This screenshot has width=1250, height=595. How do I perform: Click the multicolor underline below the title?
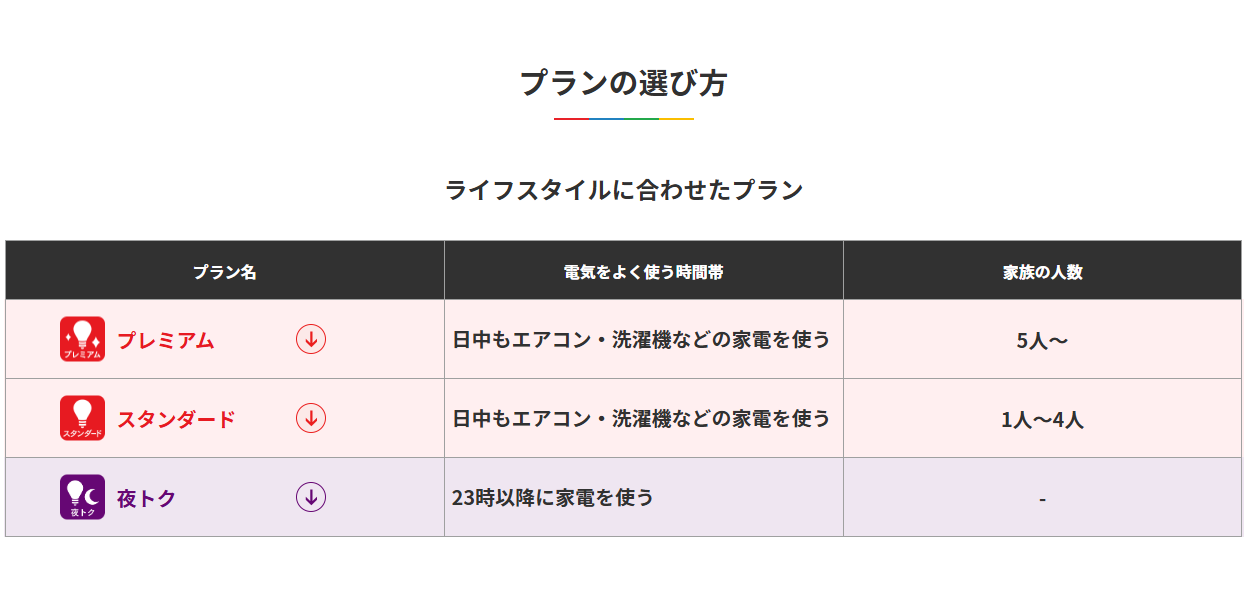click(x=624, y=119)
